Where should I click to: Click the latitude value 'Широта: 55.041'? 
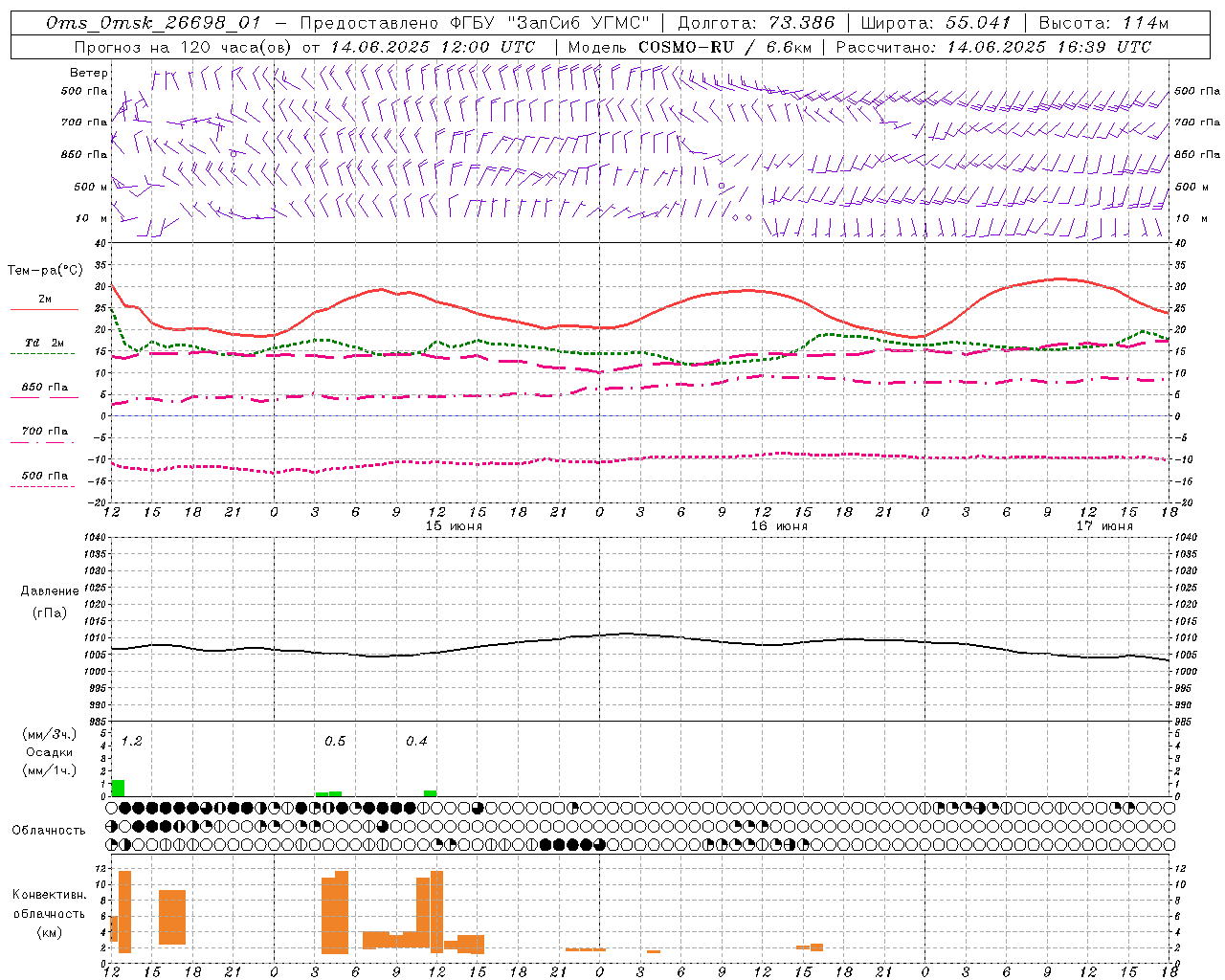click(936, 23)
